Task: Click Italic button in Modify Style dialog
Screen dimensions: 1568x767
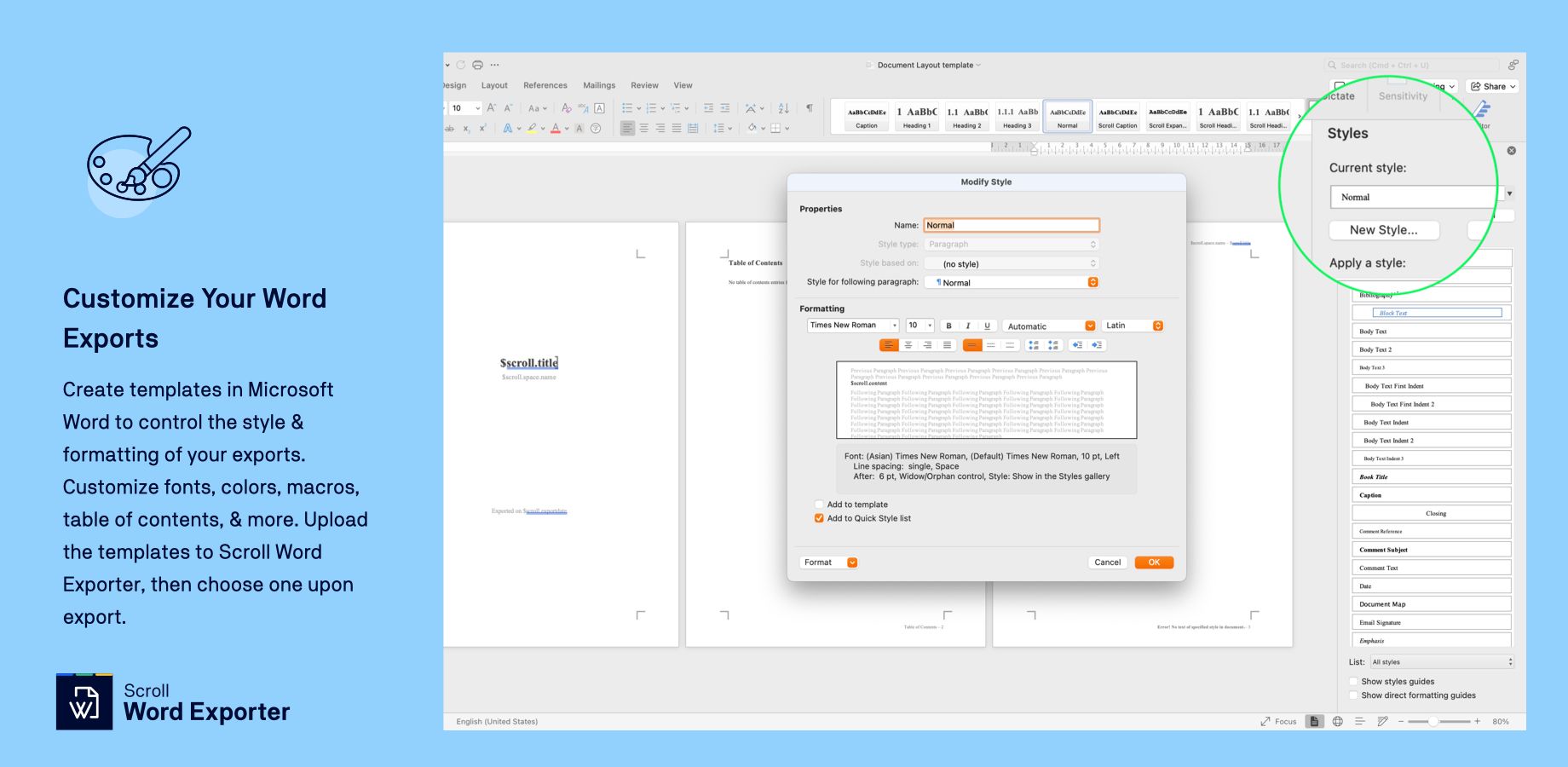Action: tap(968, 326)
